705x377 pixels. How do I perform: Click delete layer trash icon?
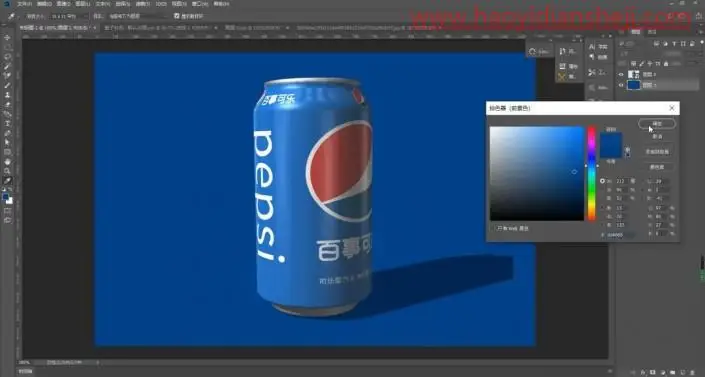tap(693, 372)
